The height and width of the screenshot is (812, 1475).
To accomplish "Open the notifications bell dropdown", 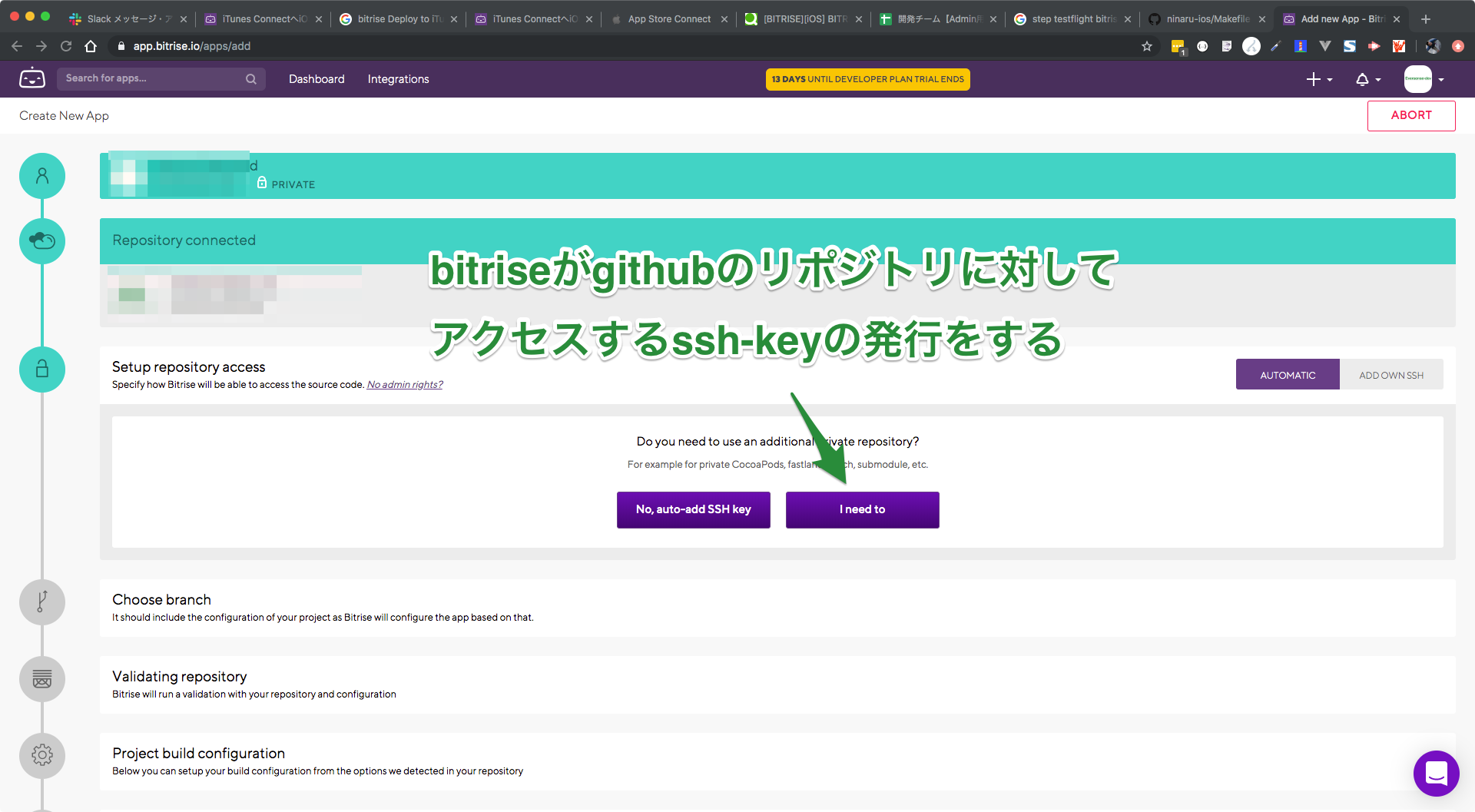I will (1368, 79).
